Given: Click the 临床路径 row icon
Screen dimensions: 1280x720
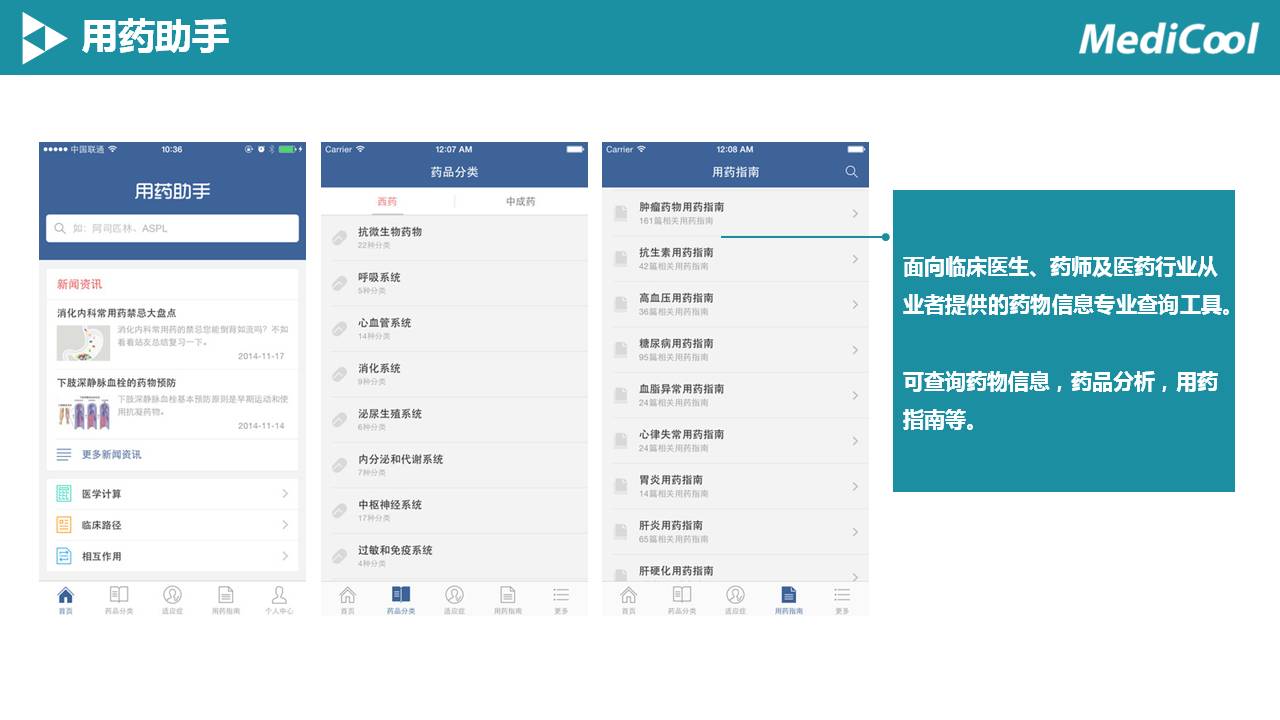Looking at the screenshot, I should [x=64, y=525].
